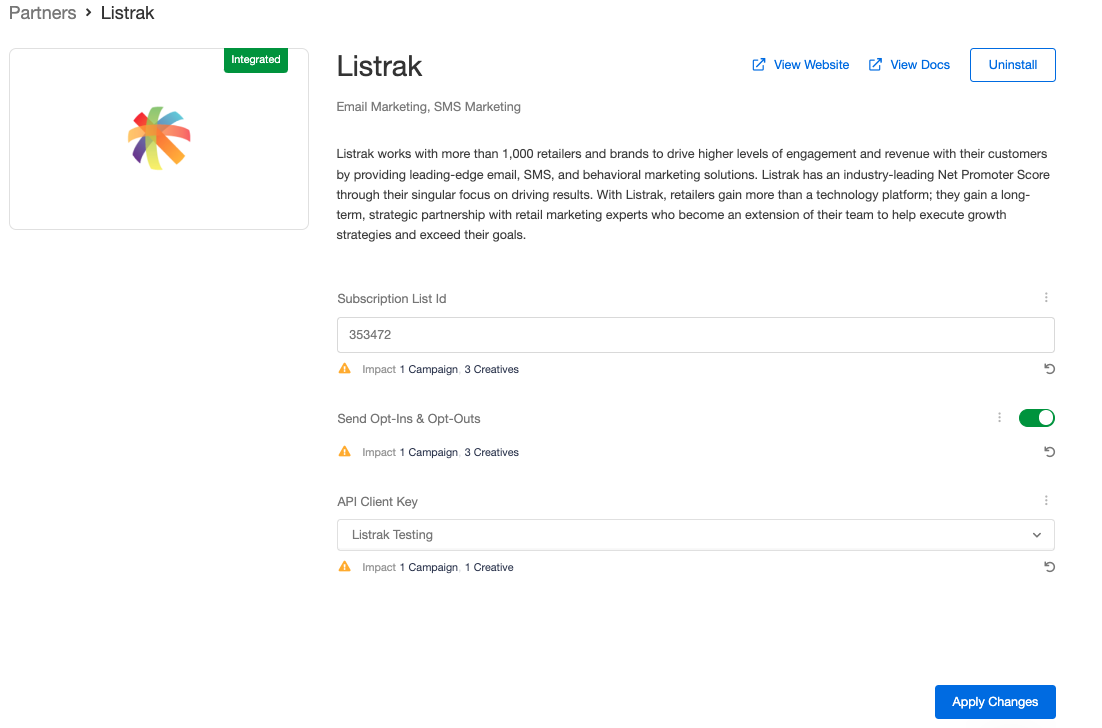Click the Uninstall button
Screen dimensions: 1102x728
[x=1013, y=65]
